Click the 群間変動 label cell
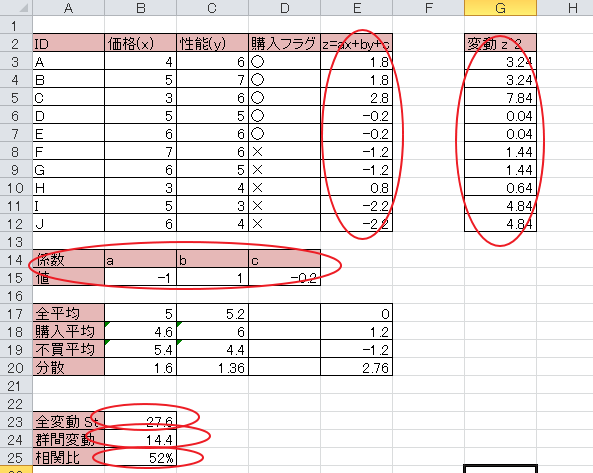The image size is (593, 473). pos(68,439)
